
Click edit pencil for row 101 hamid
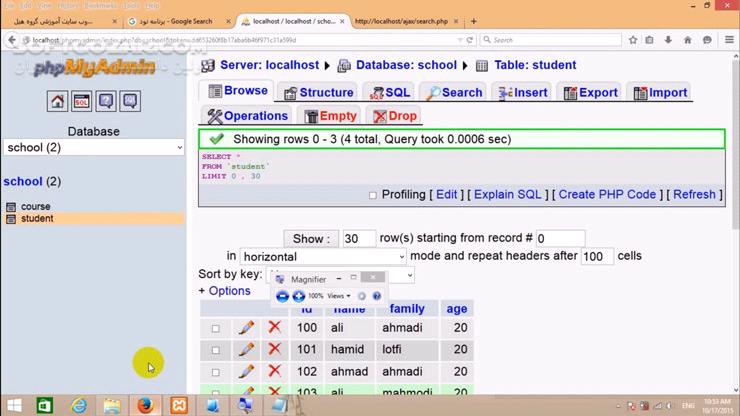pos(246,349)
